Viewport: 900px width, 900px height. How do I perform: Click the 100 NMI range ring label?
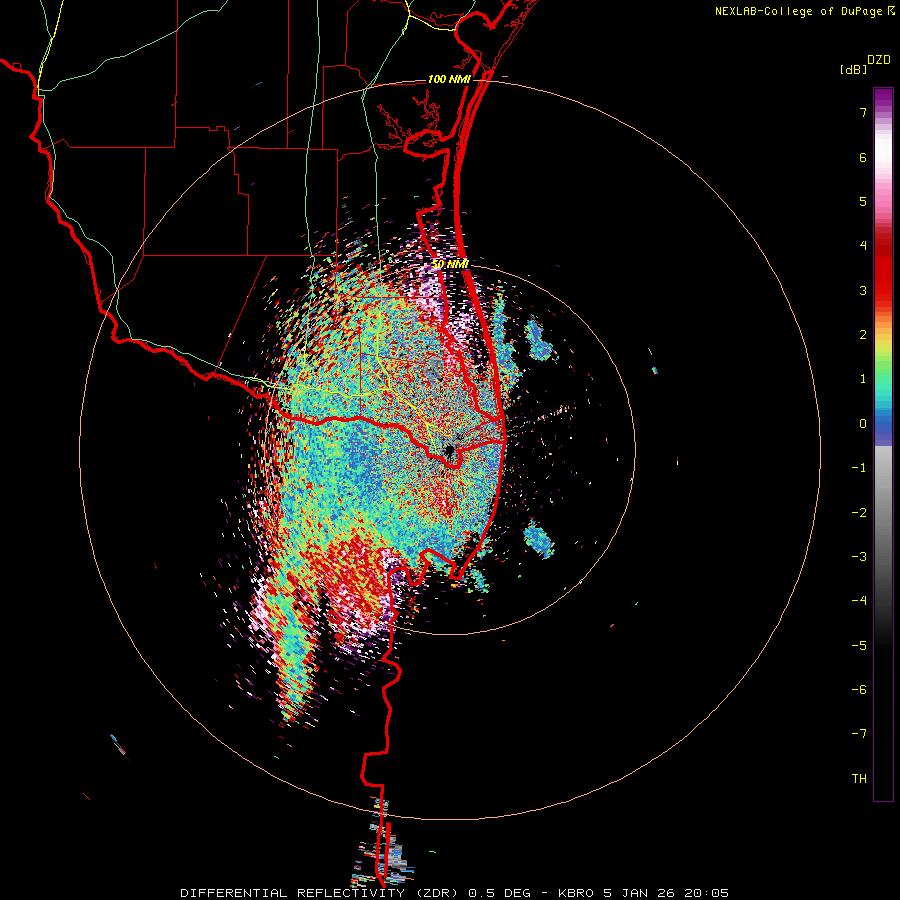[449, 79]
